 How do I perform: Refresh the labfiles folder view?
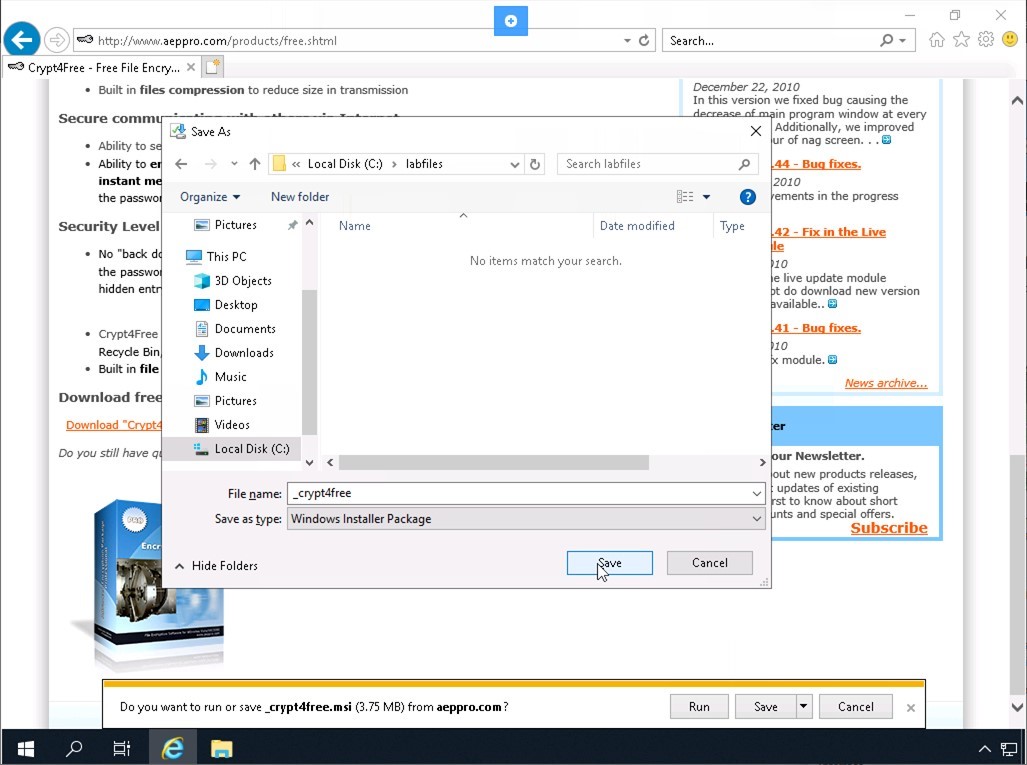point(535,164)
